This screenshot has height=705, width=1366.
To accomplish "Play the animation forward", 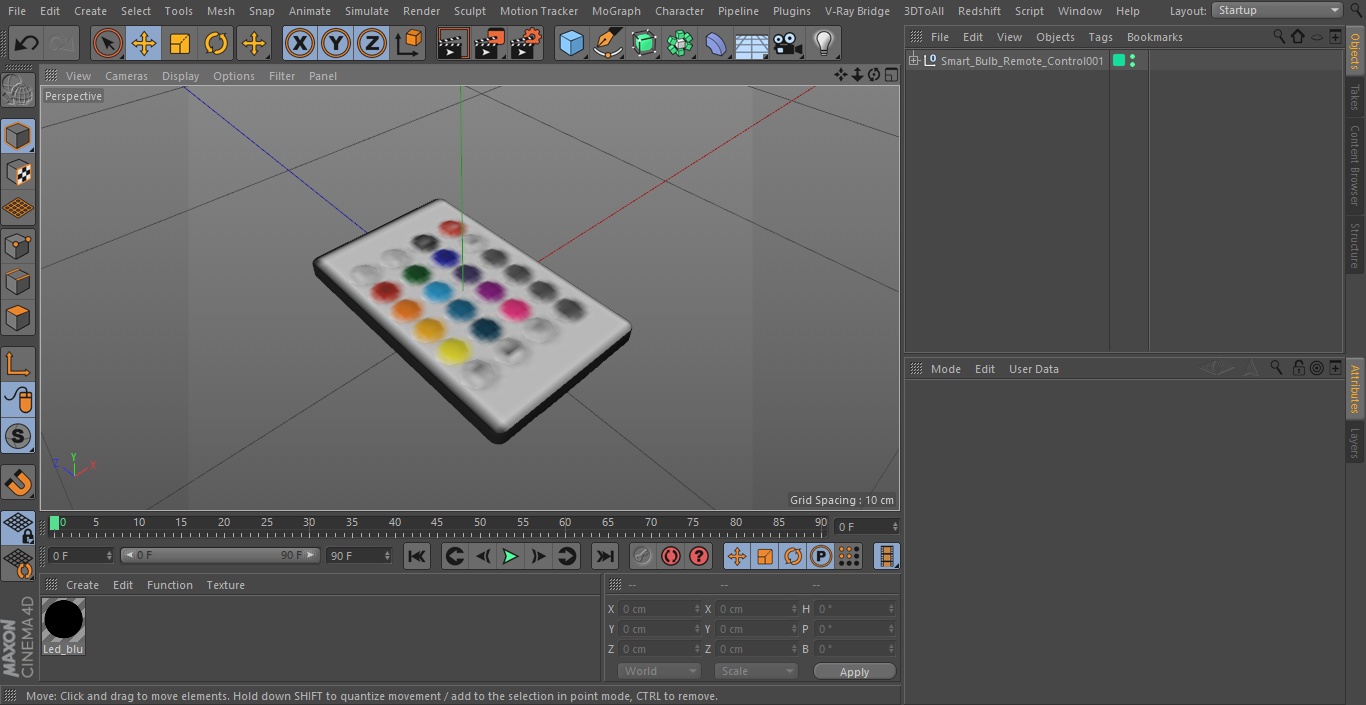I will click(510, 556).
